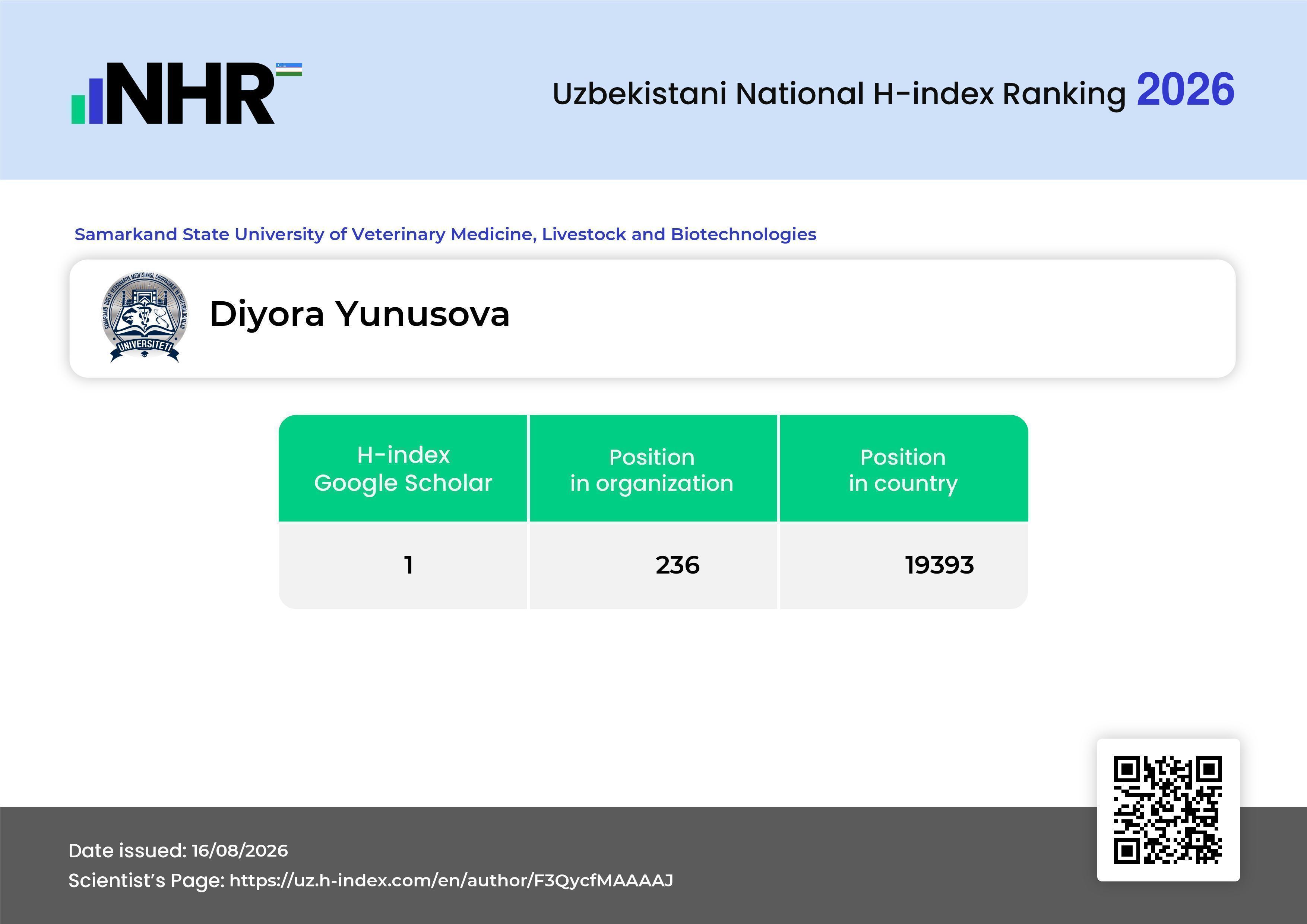The height and width of the screenshot is (924, 1307).
Task: Click the H-index Google Scholar header
Action: click(x=403, y=468)
